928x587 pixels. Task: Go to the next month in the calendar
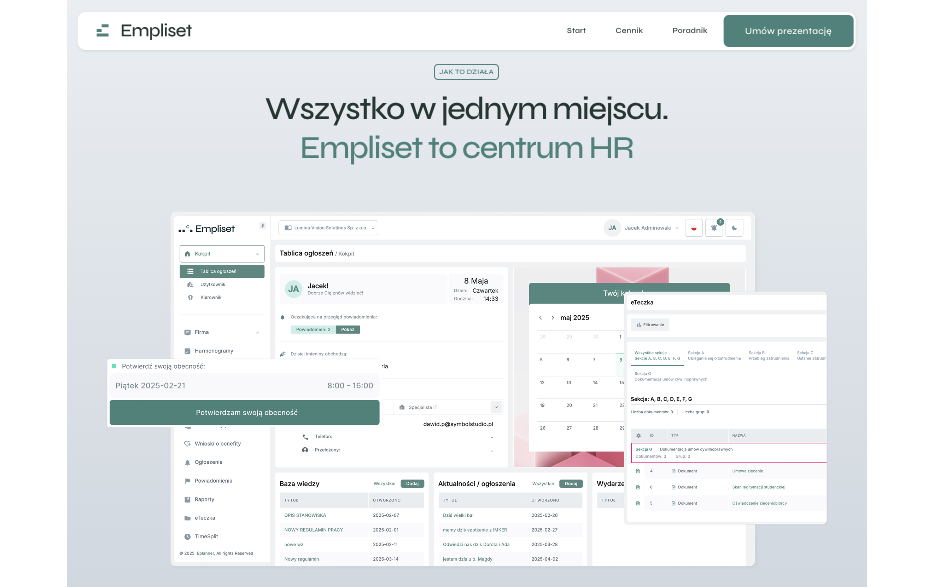click(553, 318)
